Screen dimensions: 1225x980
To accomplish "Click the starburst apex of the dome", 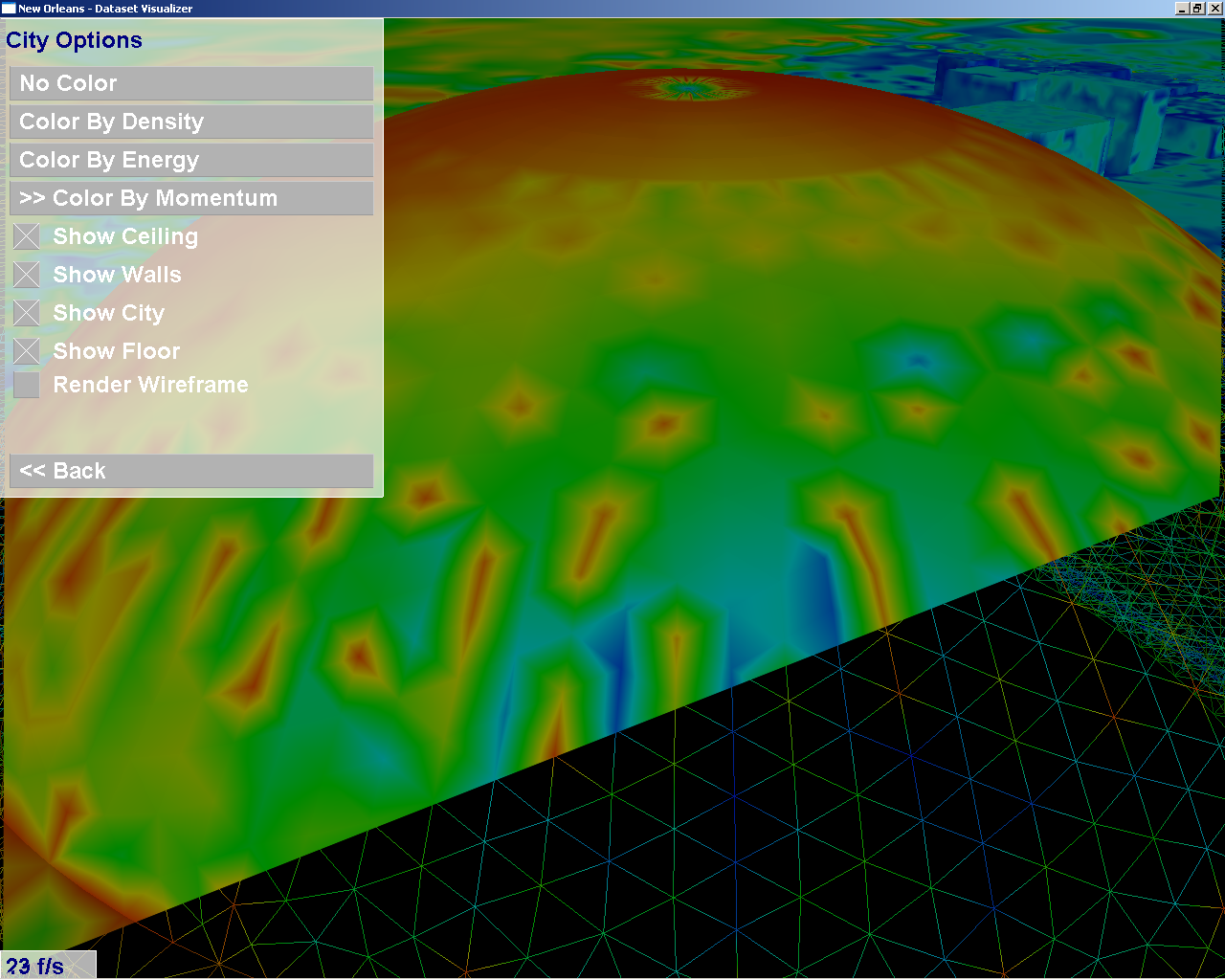I will click(x=687, y=89).
